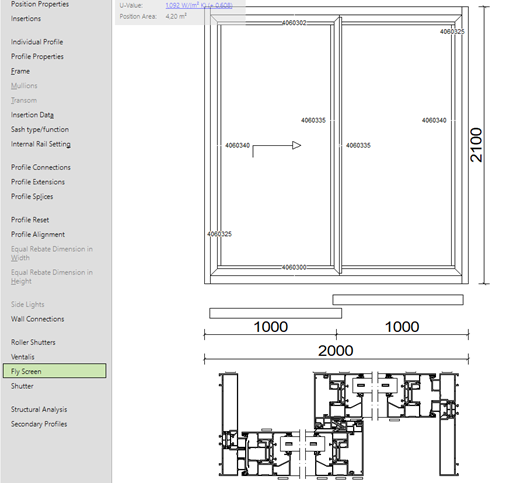Select Profile Connections
This screenshot has height=483, width=513.
click(x=41, y=167)
